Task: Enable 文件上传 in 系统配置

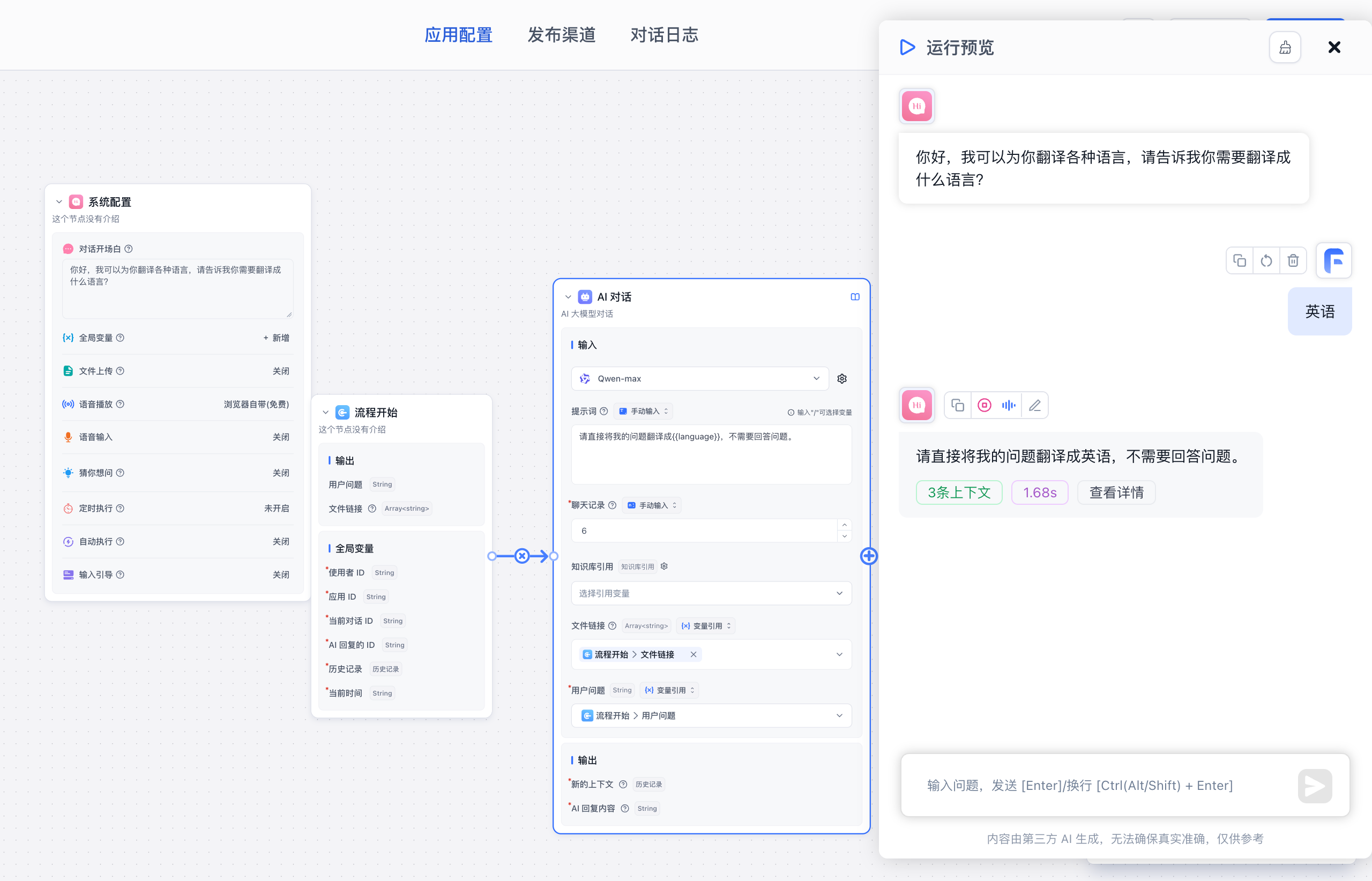Action: tap(281, 371)
